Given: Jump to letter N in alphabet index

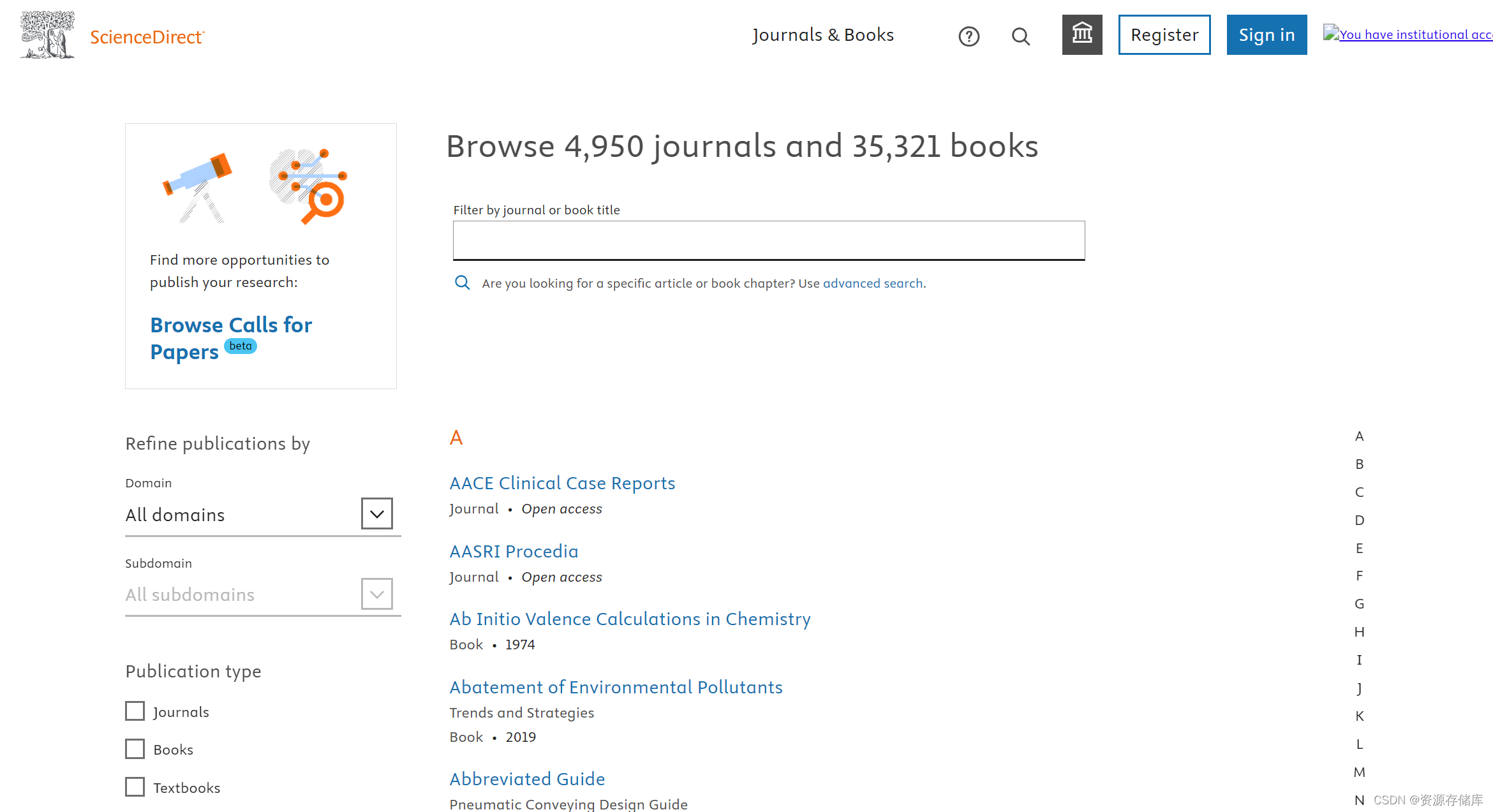Looking at the screenshot, I should click(x=1359, y=799).
